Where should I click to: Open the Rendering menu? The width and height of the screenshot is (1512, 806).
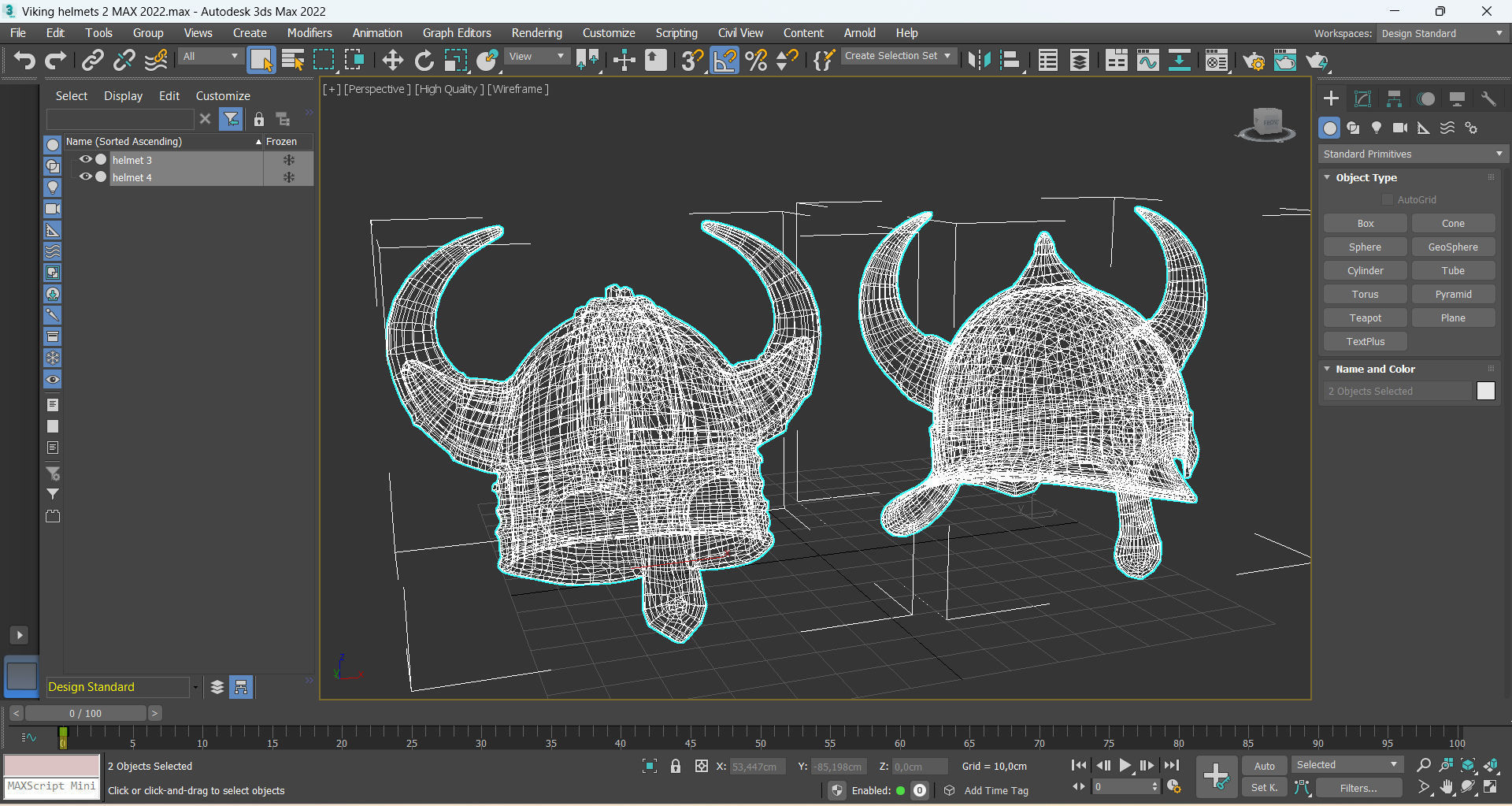pos(537,33)
